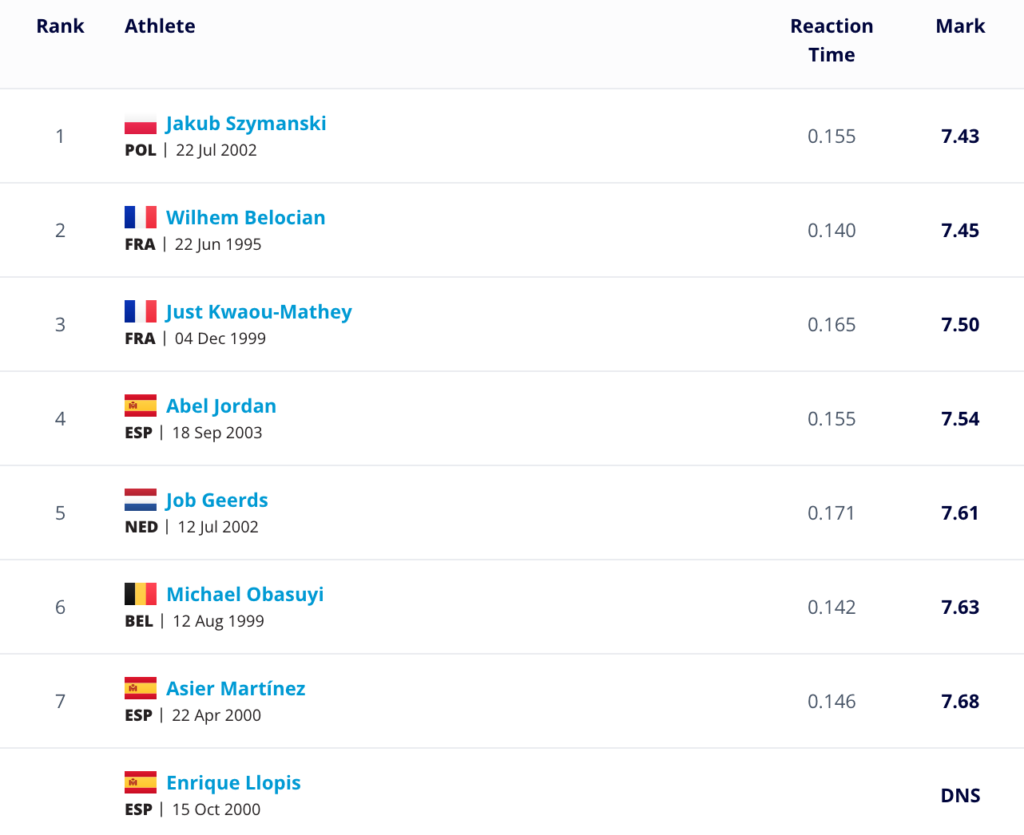Screen dimensions: 1024x835
Task: Open Michael Obasuyi's profile link
Action: tap(245, 594)
